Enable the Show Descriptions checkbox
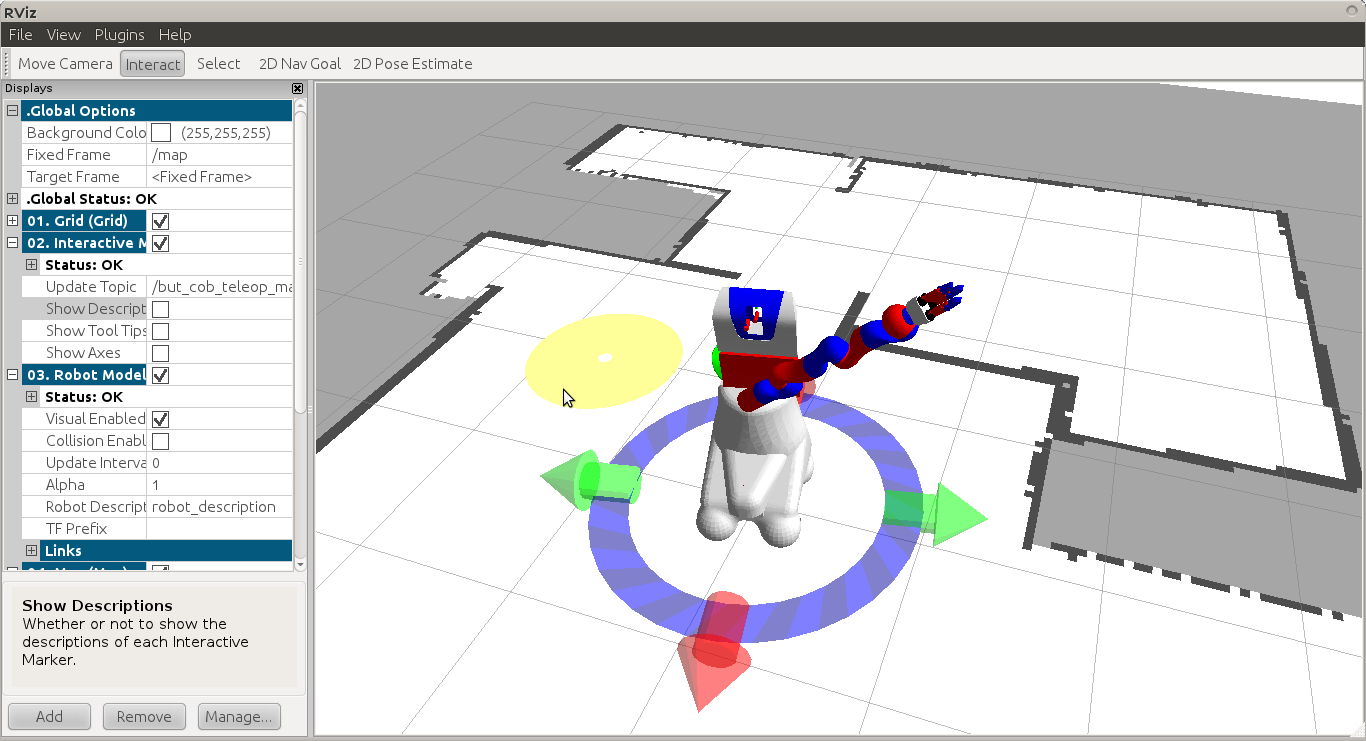Screen dimensions: 1366x741 pyautogui.click(x=160, y=309)
